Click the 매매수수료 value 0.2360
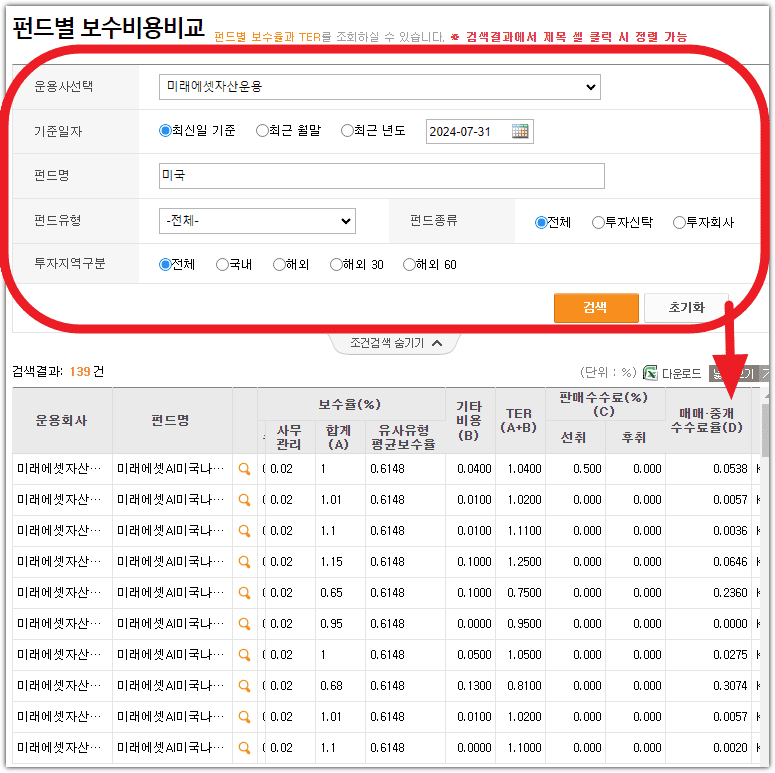 tap(730, 593)
